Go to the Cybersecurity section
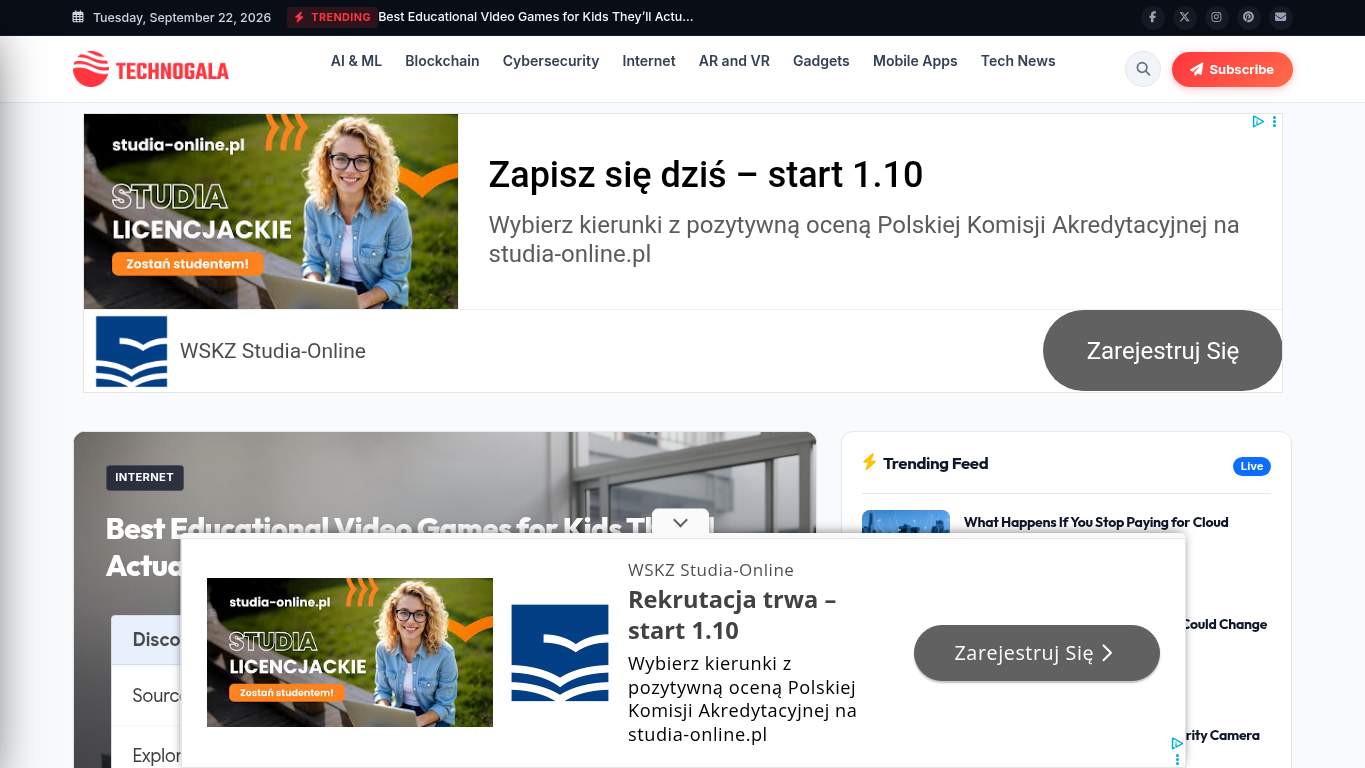The height and width of the screenshot is (768, 1365). click(x=551, y=61)
